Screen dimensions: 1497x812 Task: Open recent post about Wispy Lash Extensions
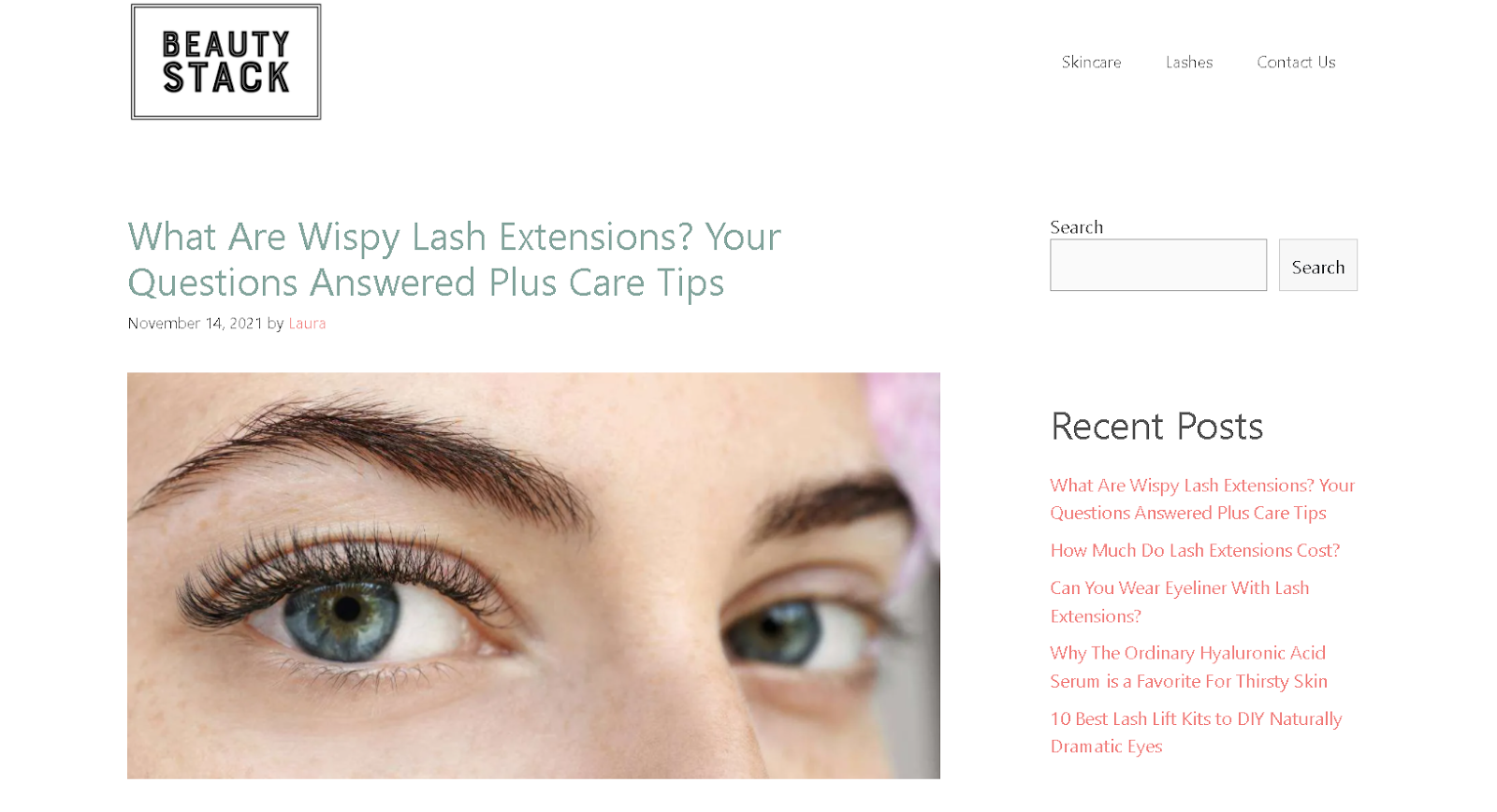tap(1202, 499)
